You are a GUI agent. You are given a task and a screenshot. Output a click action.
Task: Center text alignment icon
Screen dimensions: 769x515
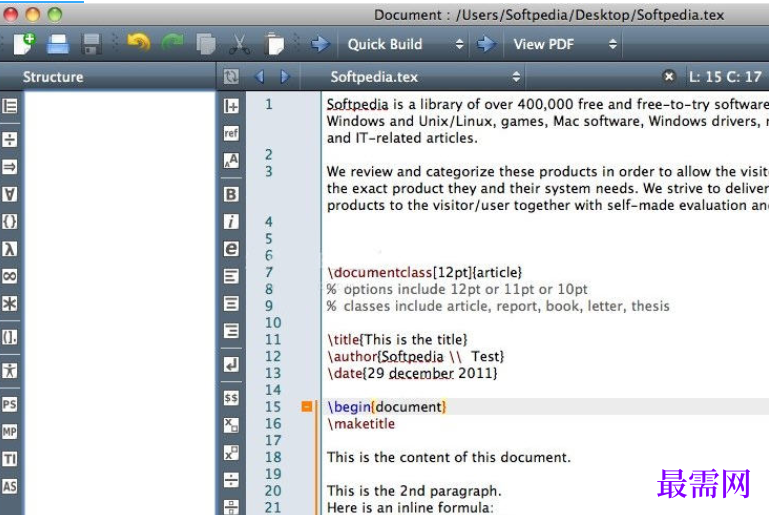pos(231,304)
